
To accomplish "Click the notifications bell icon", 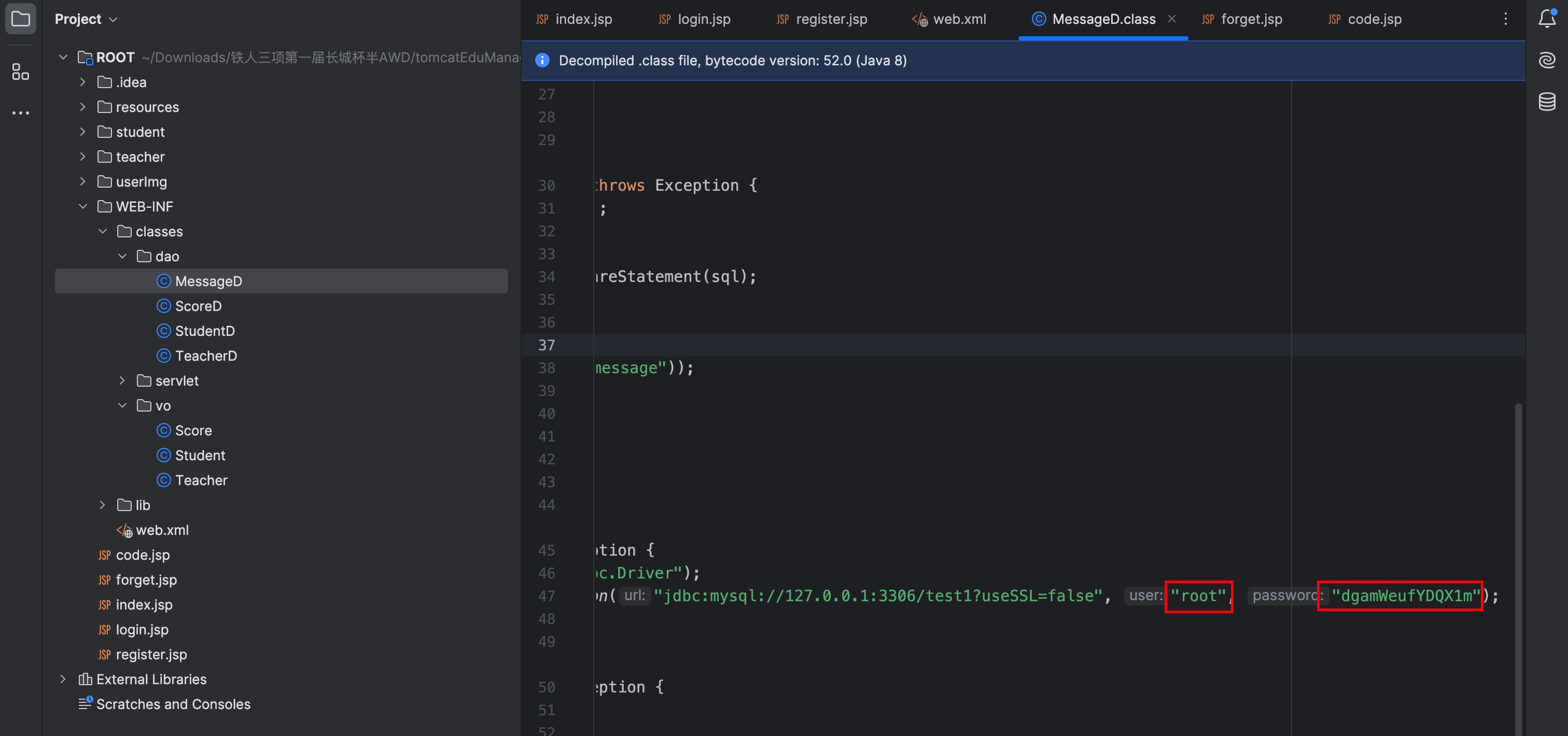I will coord(1547,18).
